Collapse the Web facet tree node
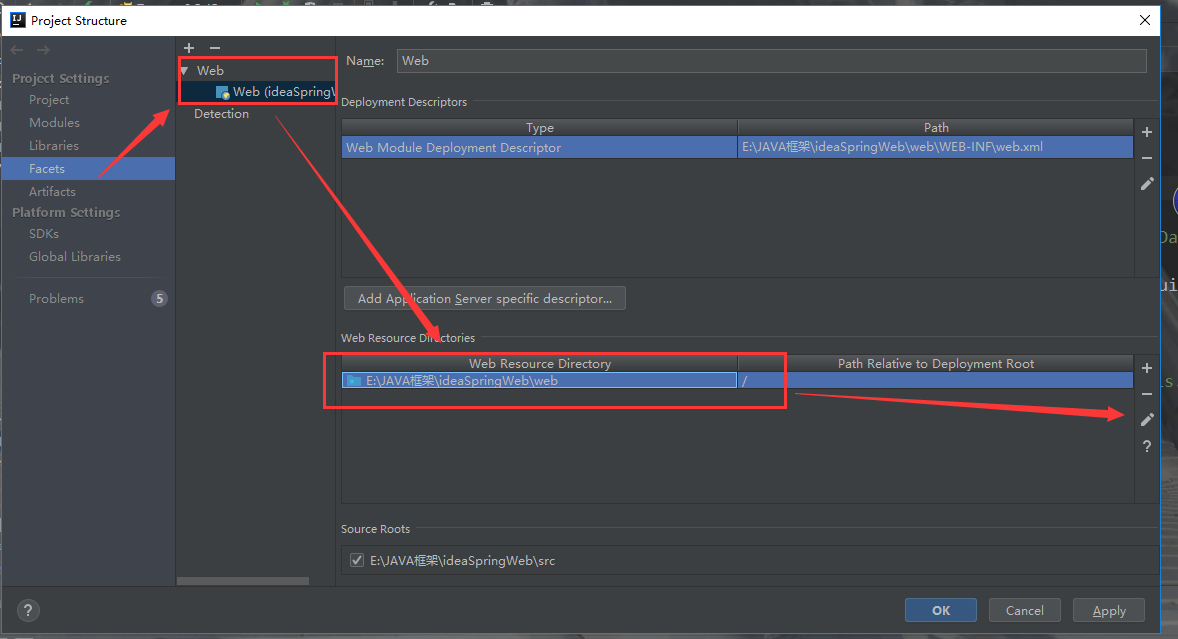Screen dimensions: 1178x639 tap(185, 71)
